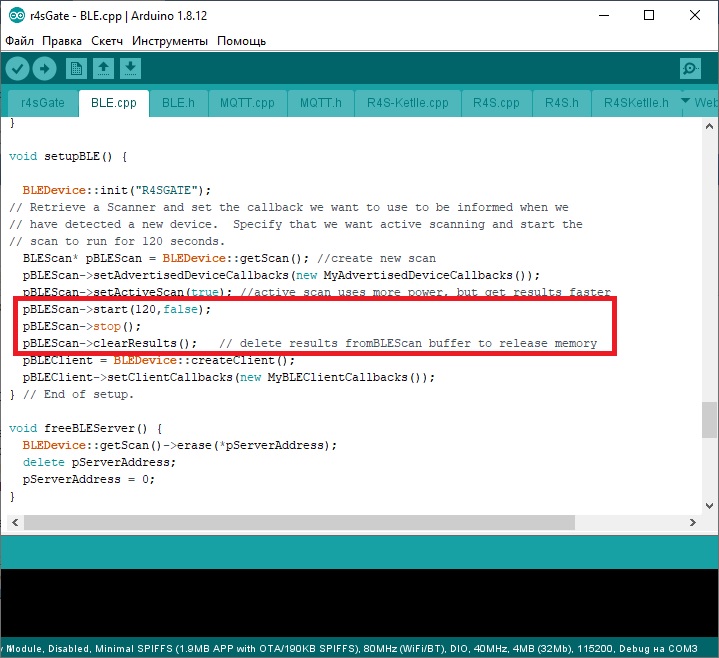This screenshot has height=658, width=719.
Task: Open the Помощь menu
Action: [x=242, y=41]
